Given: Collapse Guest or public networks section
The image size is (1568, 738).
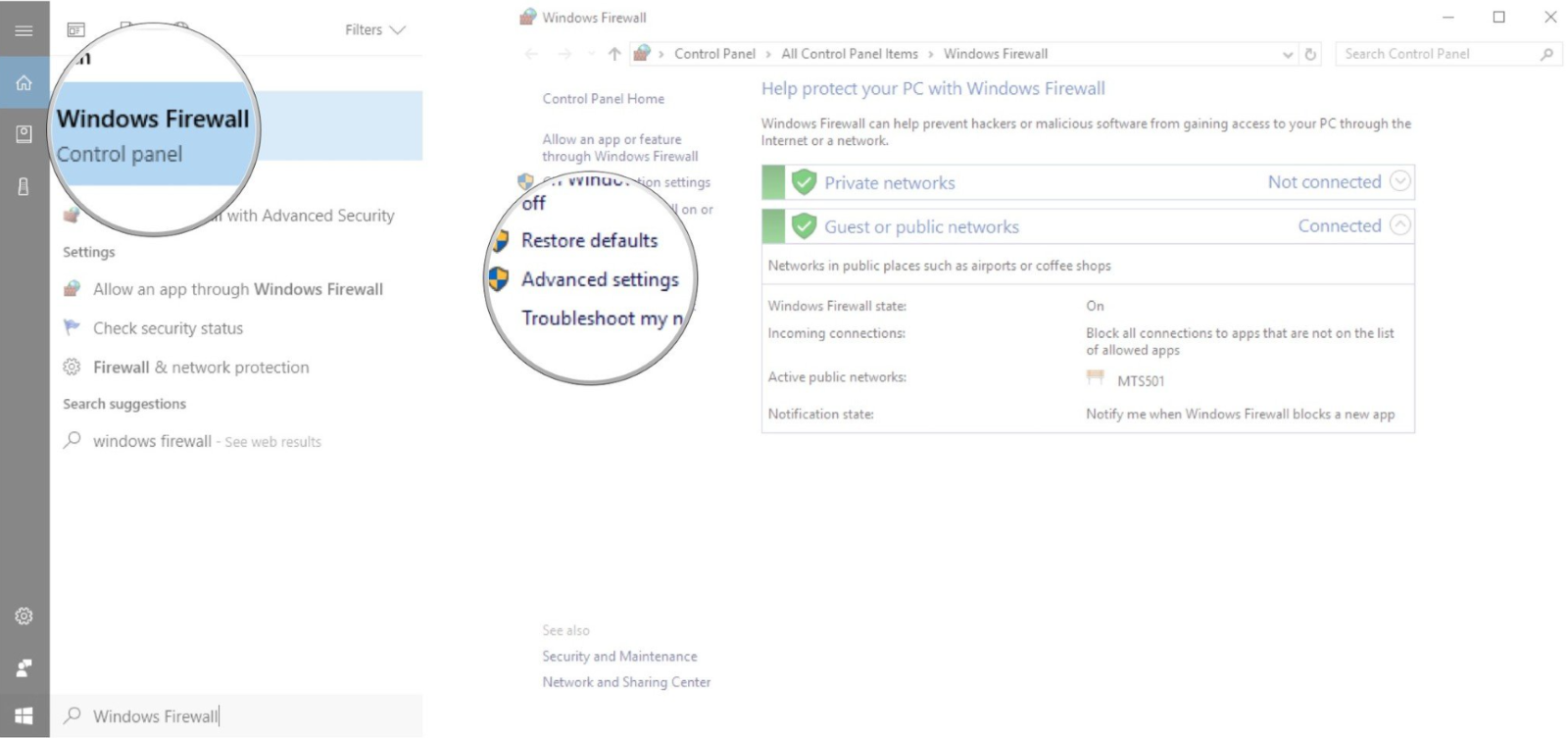Looking at the screenshot, I should (x=1400, y=225).
